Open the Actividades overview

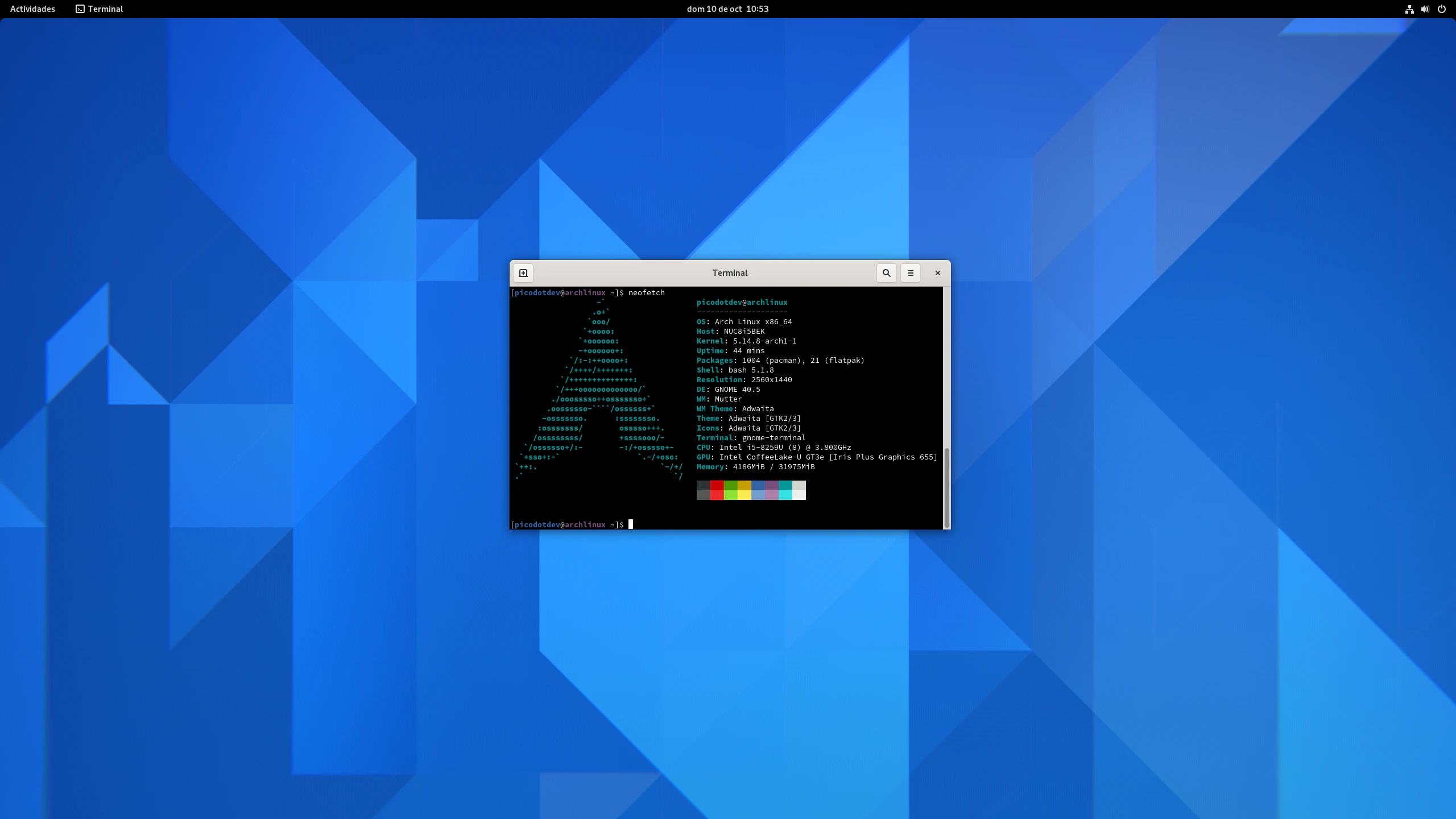click(32, 9)
